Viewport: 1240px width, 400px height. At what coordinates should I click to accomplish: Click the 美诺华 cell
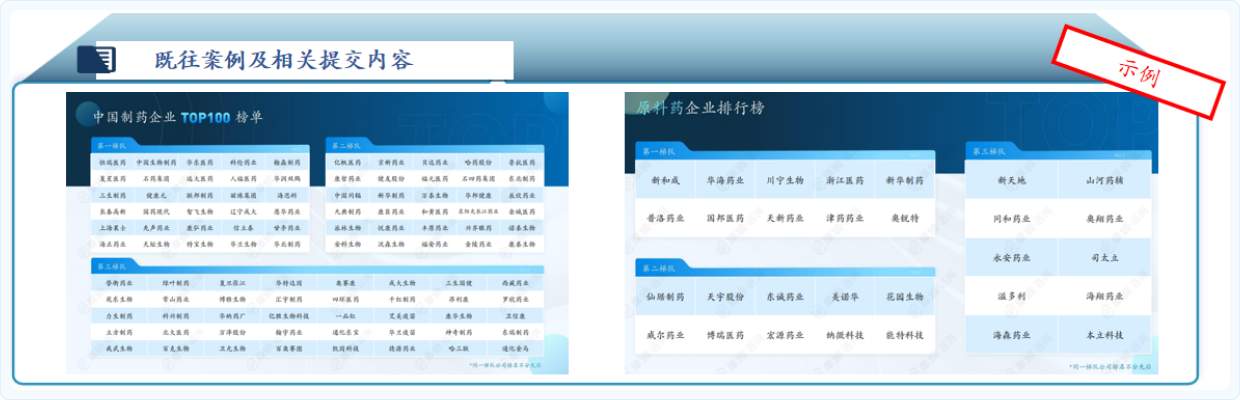coord(845,297)
